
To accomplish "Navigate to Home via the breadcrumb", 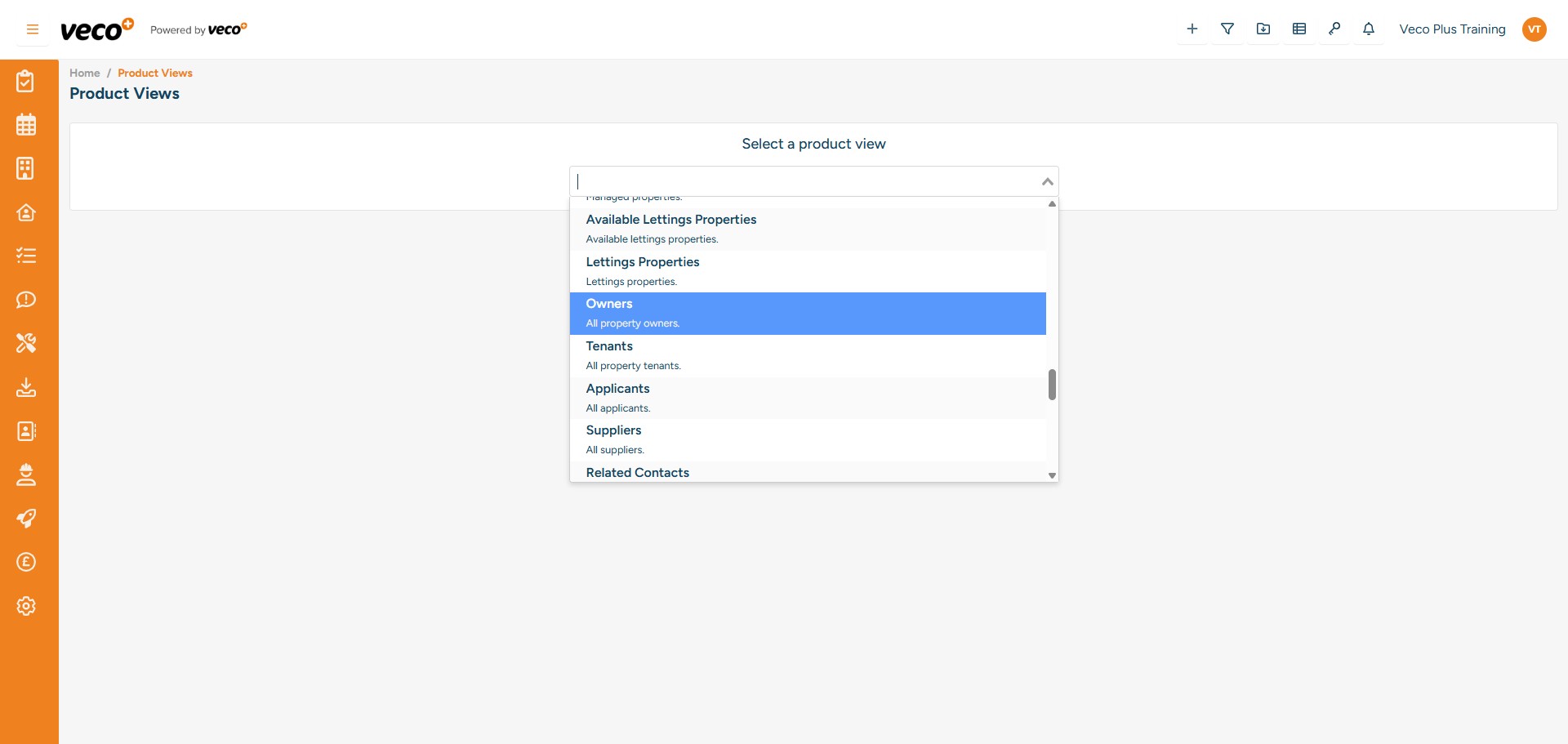I will click(x=84, y=73).
